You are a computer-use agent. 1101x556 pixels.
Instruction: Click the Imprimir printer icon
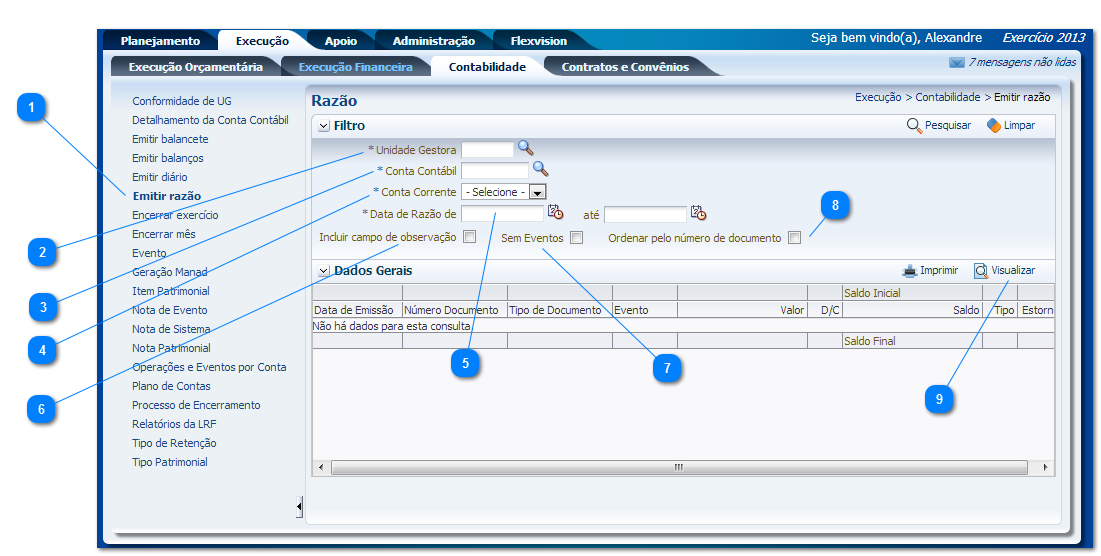click(909, 270)
